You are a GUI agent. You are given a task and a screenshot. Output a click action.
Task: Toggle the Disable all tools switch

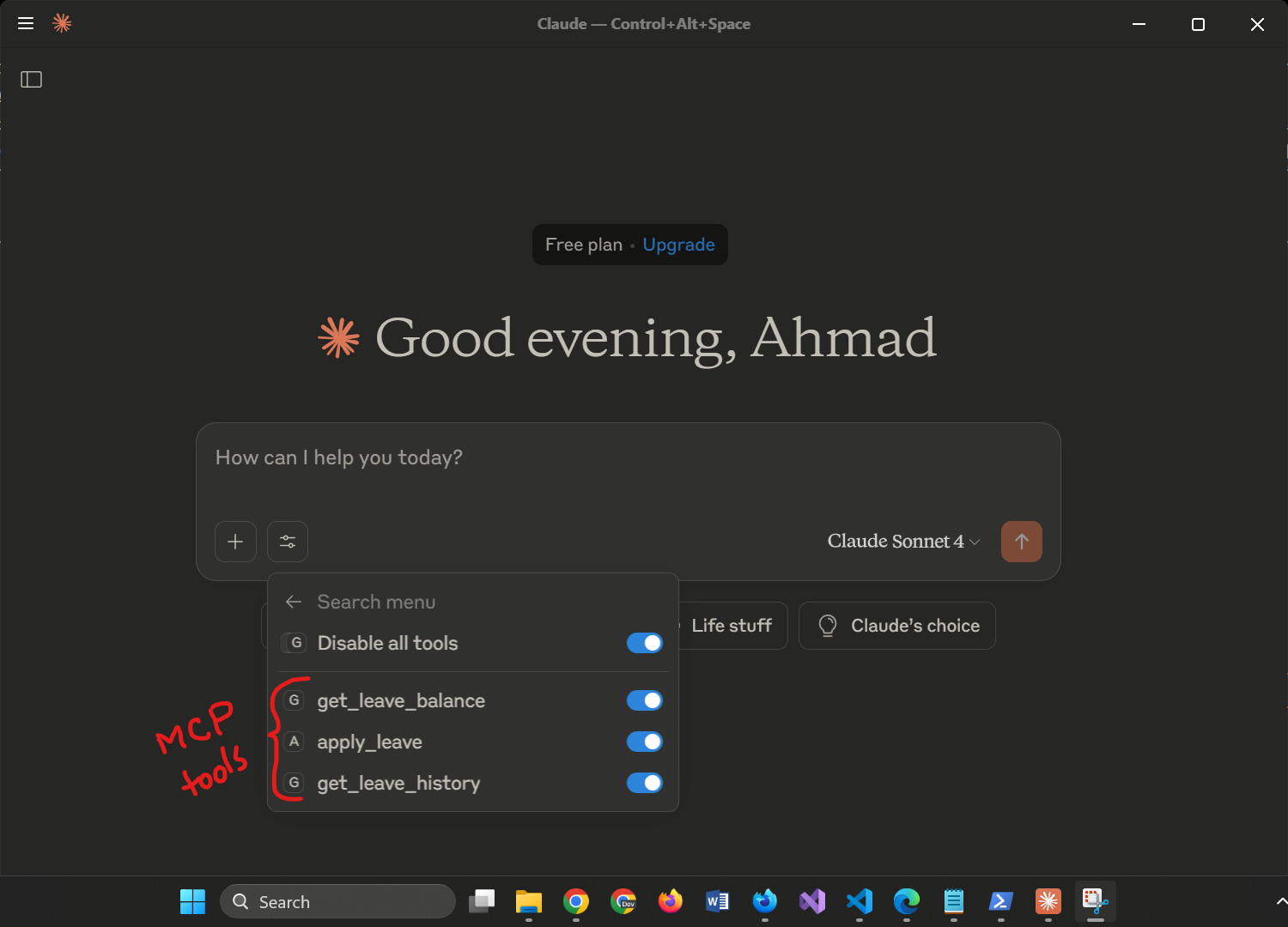(645, 643)
